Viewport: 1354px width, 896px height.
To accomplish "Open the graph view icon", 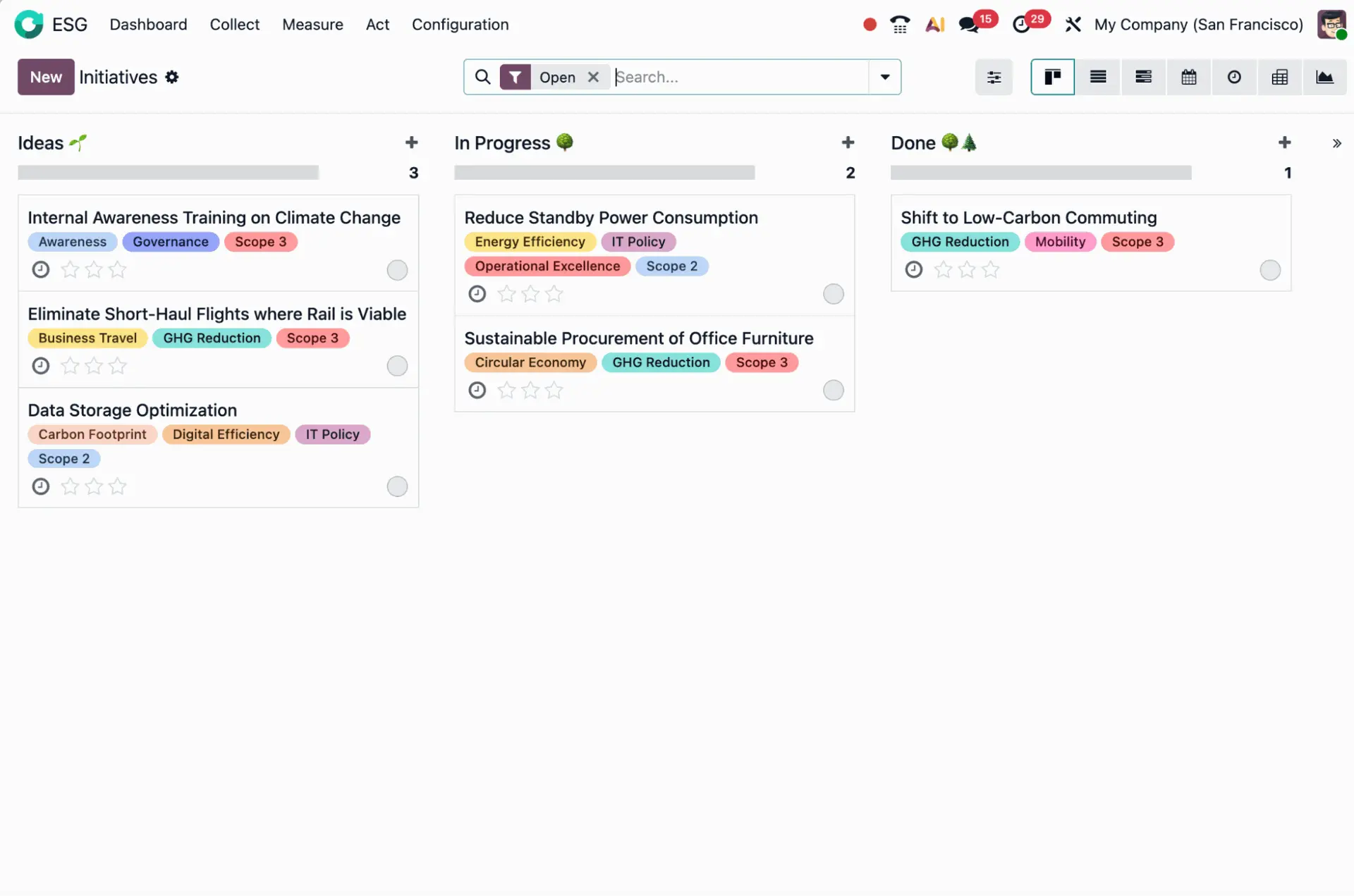I will click(1324, 77).
